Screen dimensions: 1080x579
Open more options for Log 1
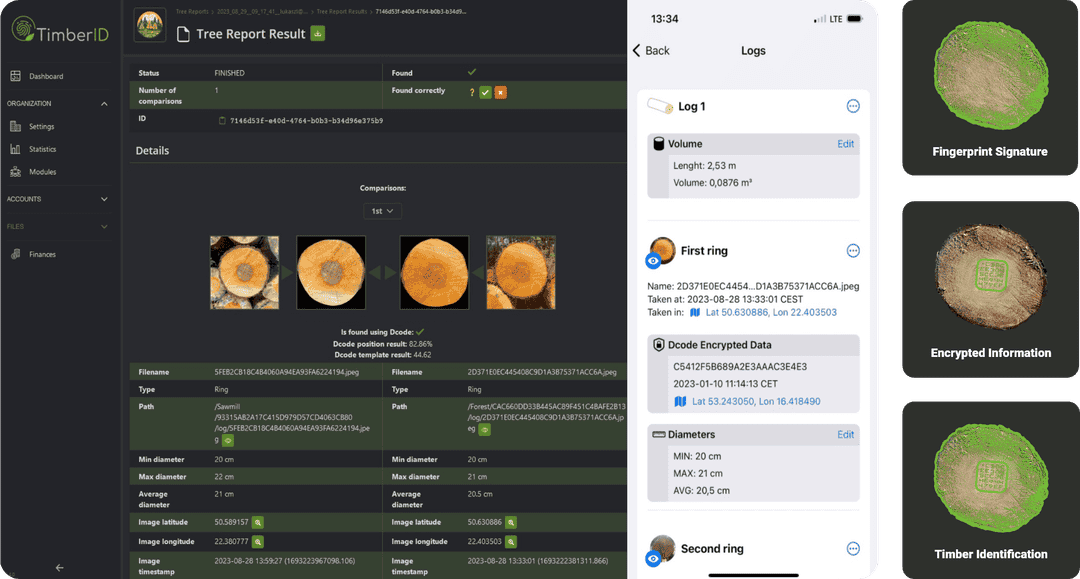tap(853, 106)
